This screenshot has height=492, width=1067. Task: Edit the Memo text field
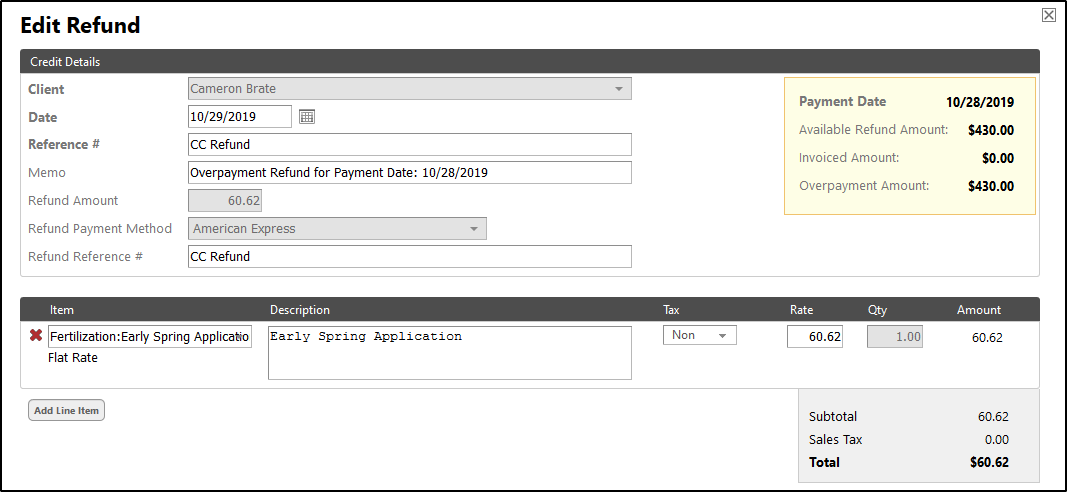tap(410, 173)
